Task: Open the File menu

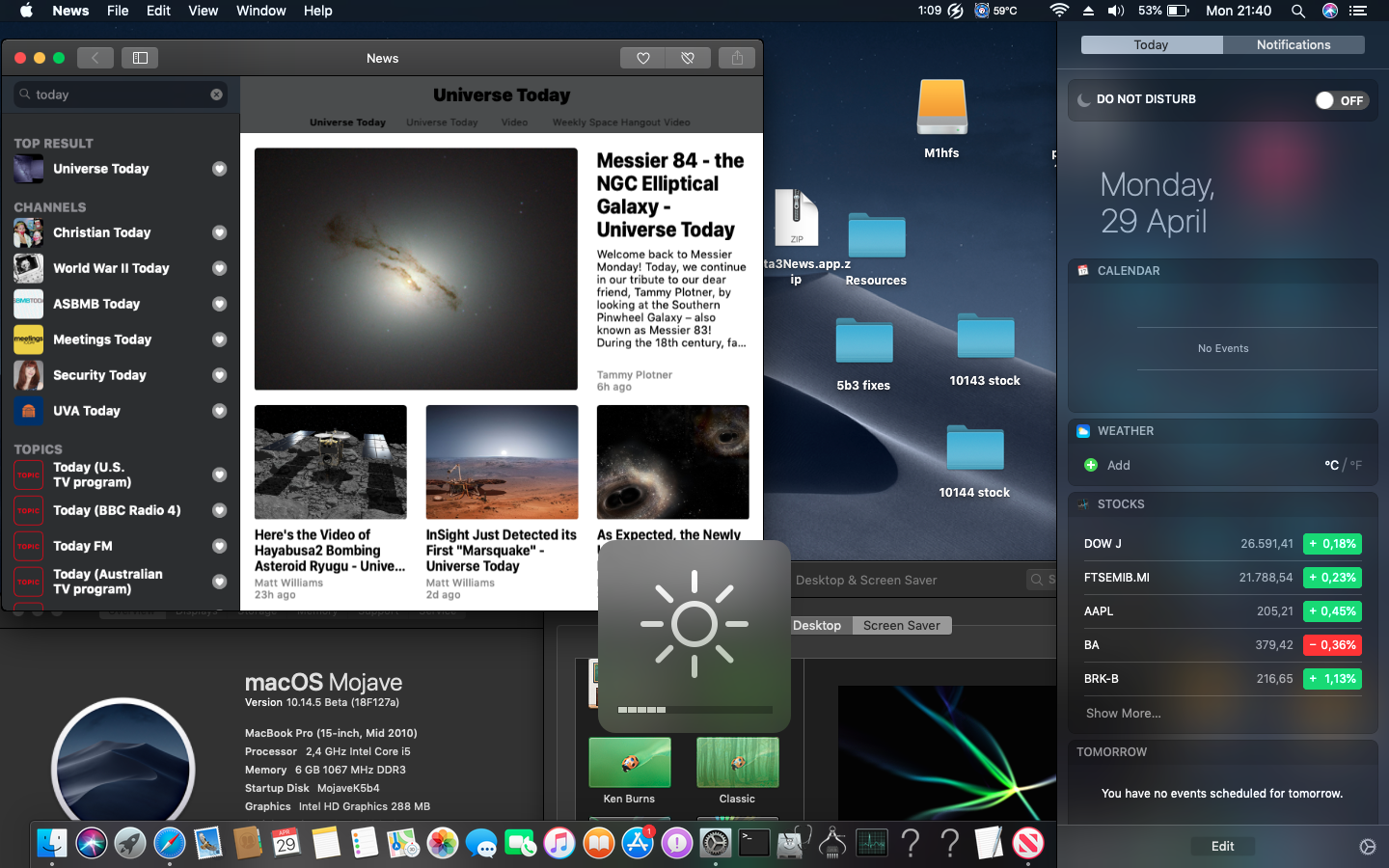Action: [x=118, y=11]
